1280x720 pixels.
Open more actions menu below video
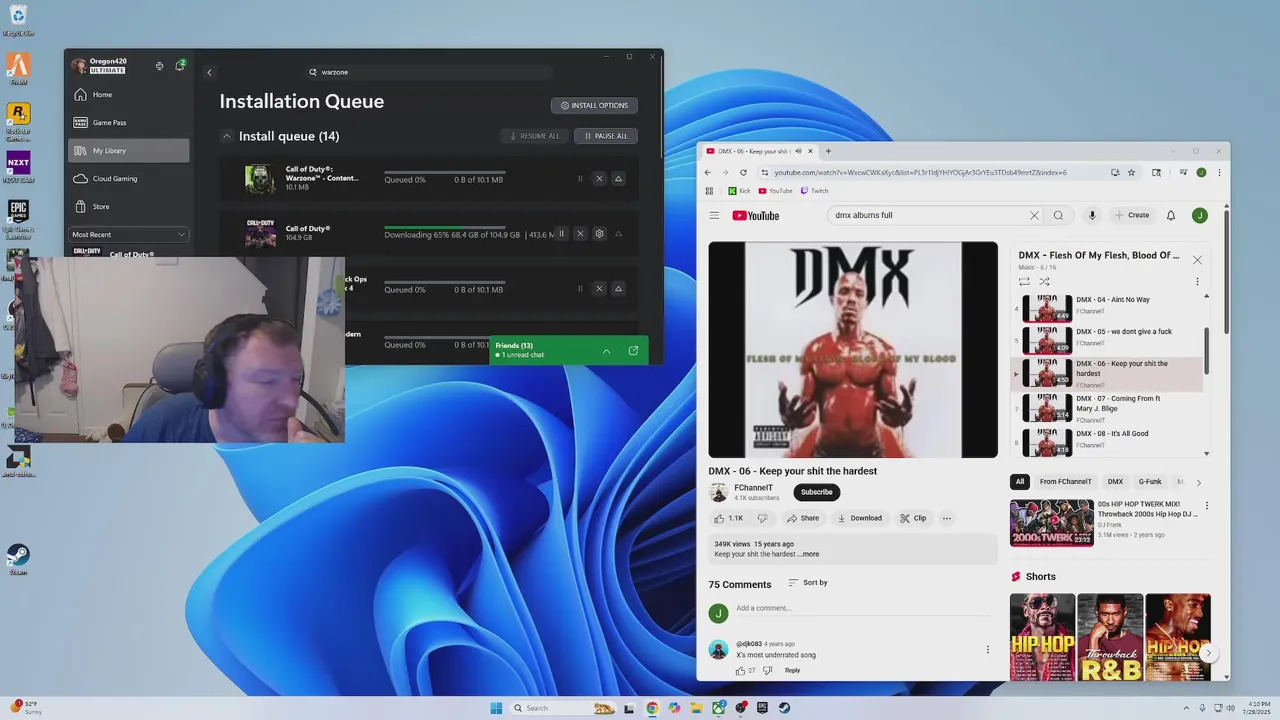click(946, 518)
